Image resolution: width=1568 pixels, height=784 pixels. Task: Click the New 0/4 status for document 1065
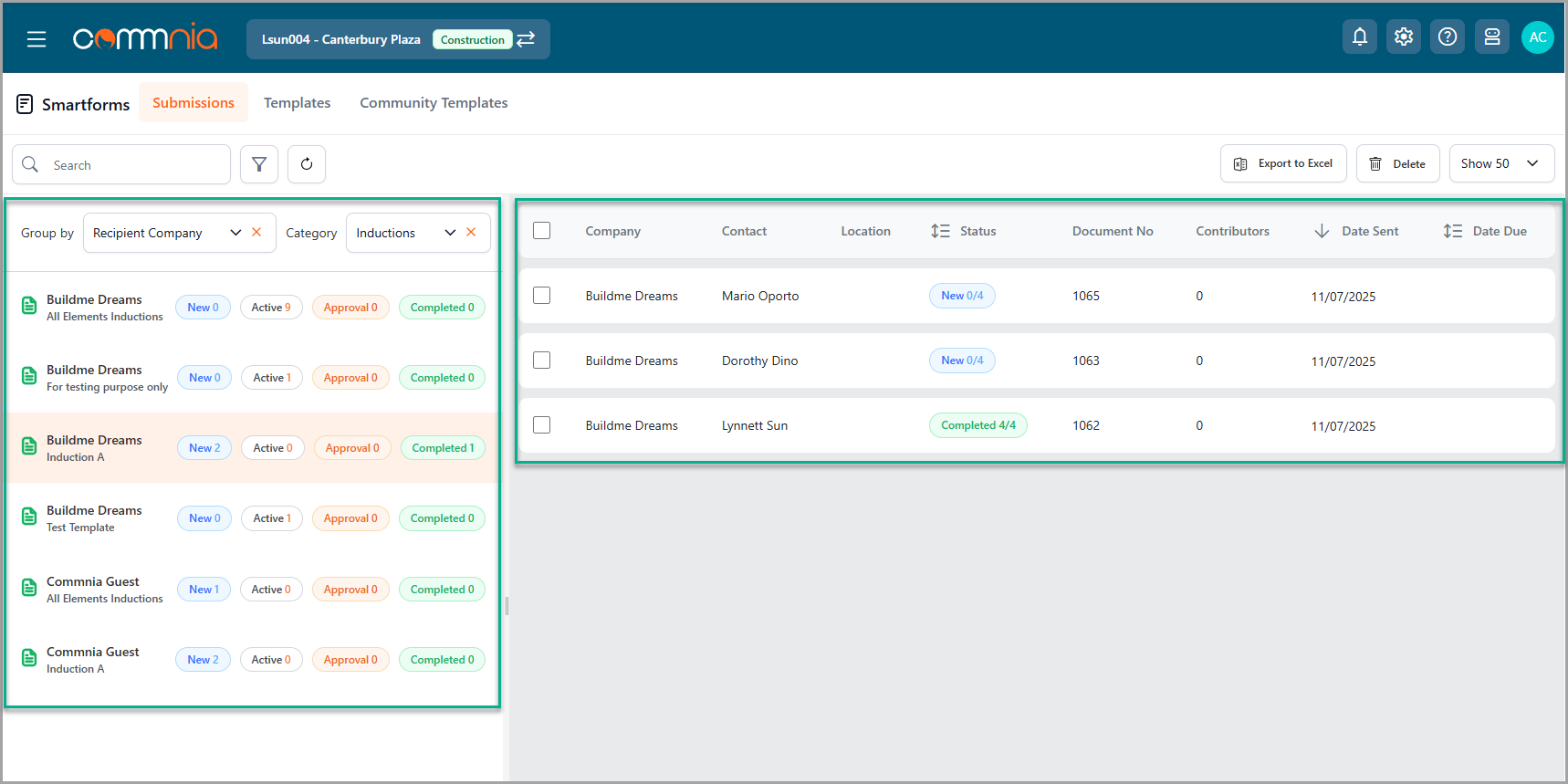(x=962, y=296)
